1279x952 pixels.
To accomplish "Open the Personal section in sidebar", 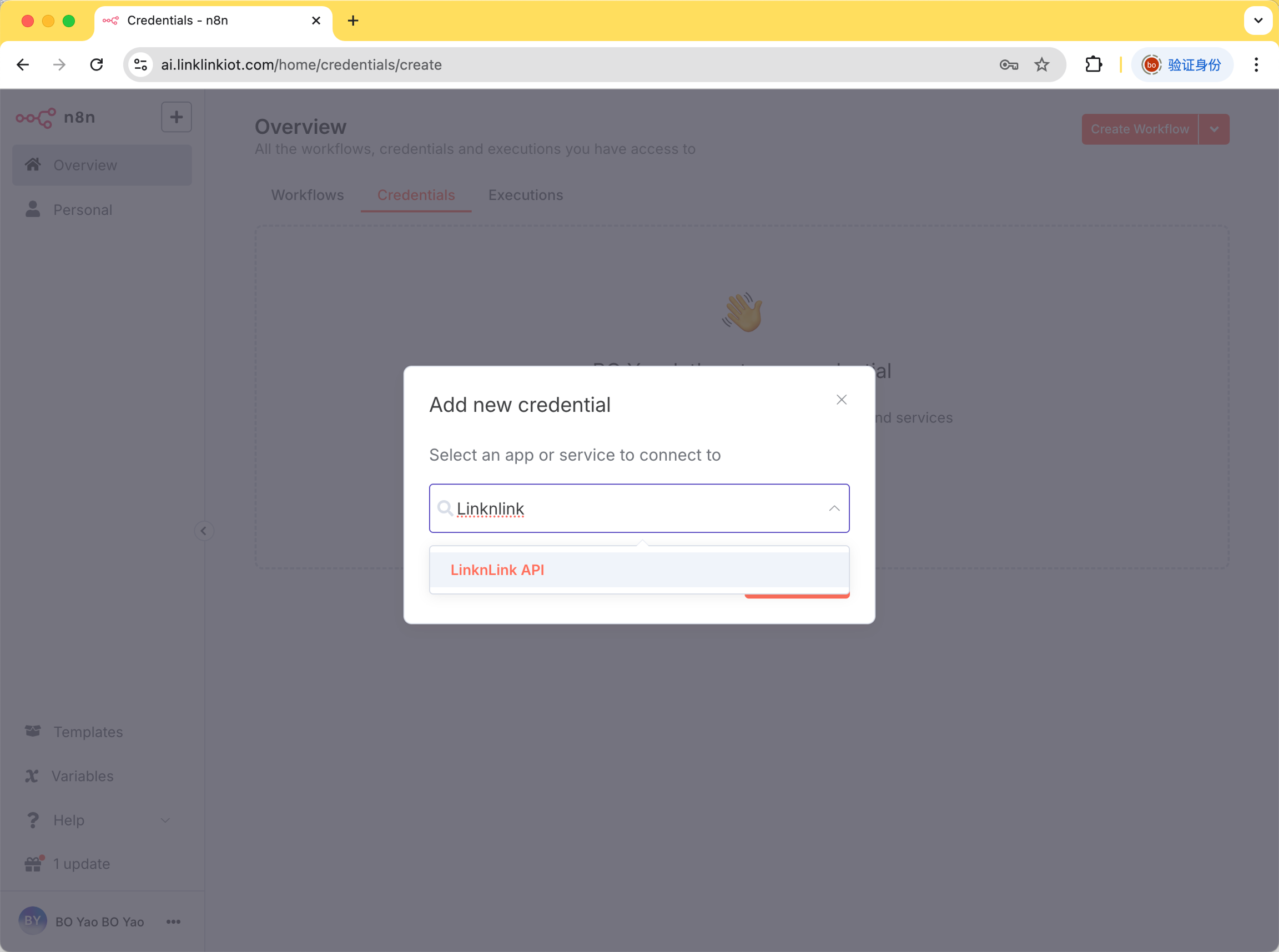I will point(82,210).
